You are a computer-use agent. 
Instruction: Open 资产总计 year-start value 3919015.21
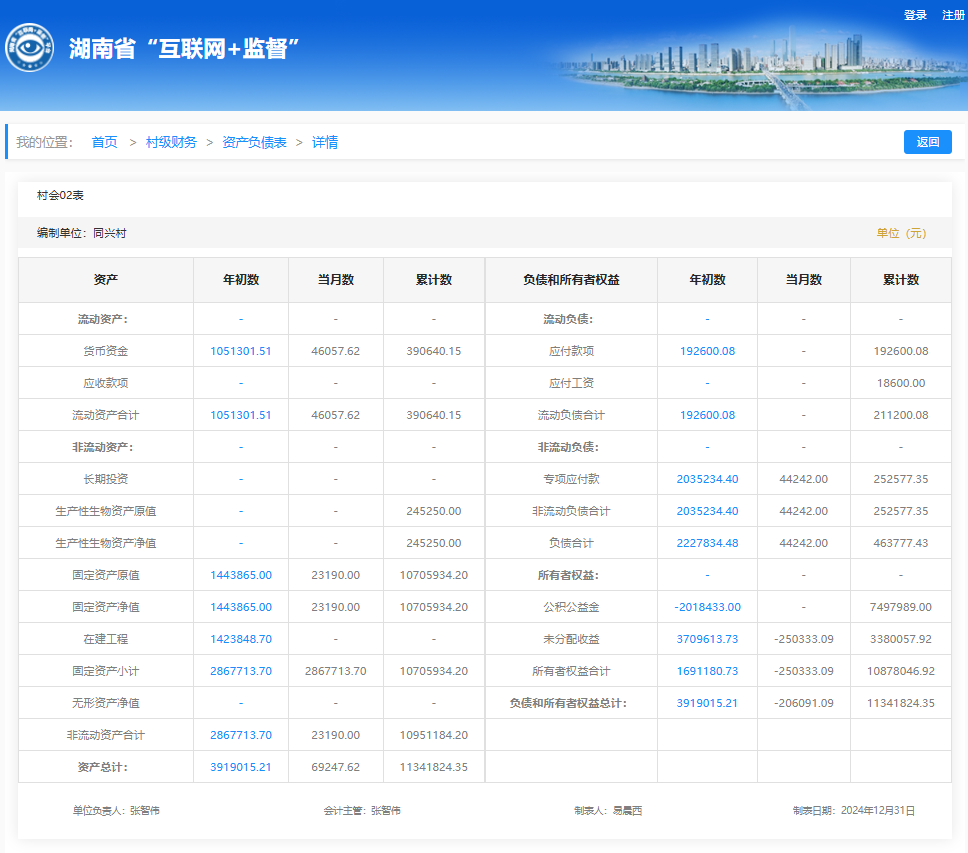click(241, 767)
